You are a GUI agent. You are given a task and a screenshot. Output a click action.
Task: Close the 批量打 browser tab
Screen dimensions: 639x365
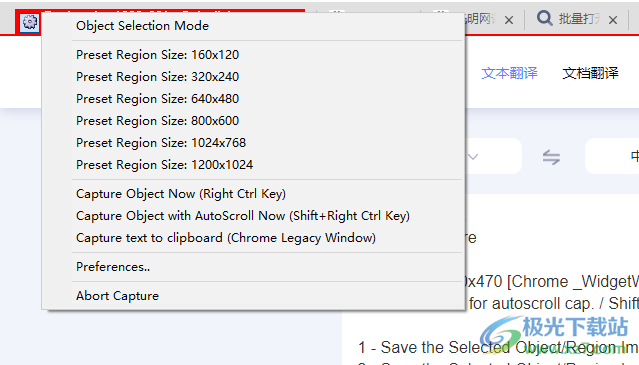[x=613, y=20]
